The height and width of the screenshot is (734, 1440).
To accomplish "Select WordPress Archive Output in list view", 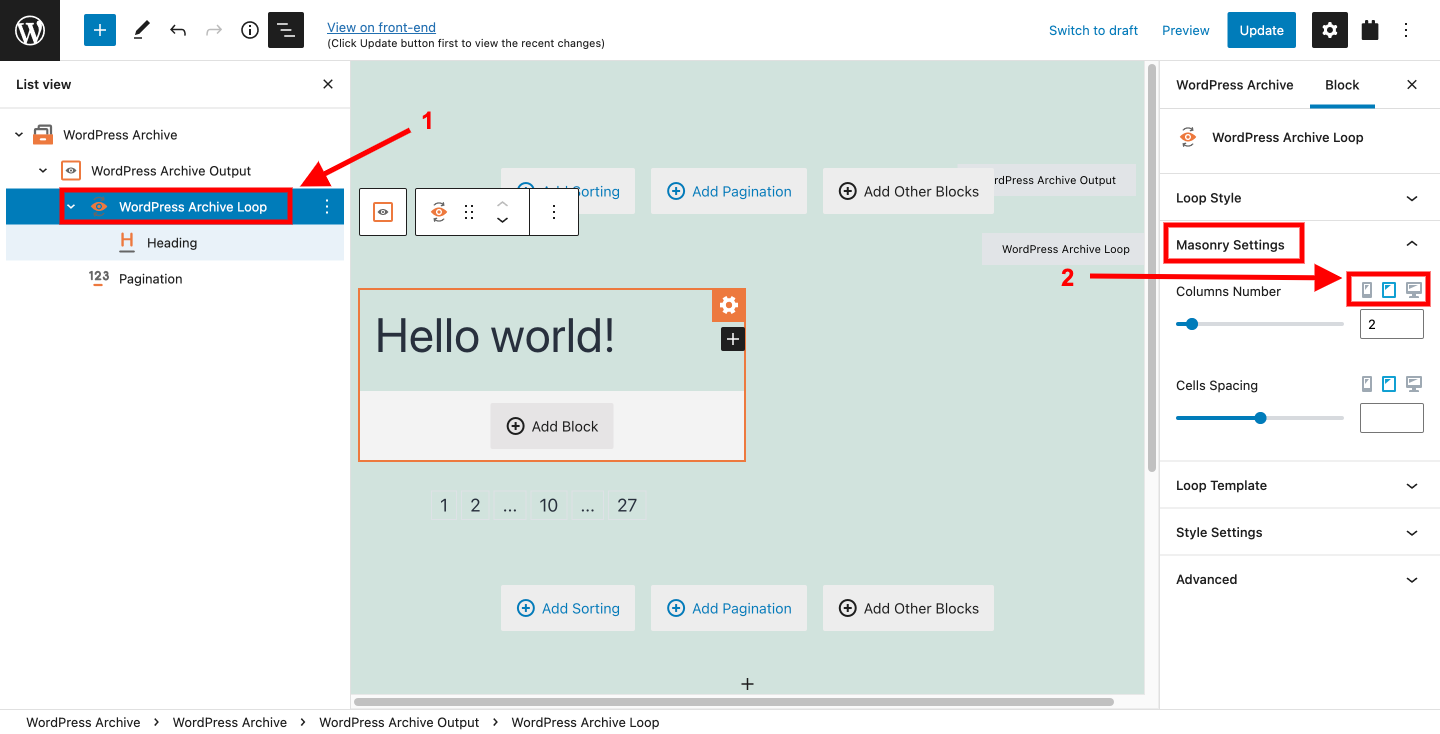I will 171,171.
